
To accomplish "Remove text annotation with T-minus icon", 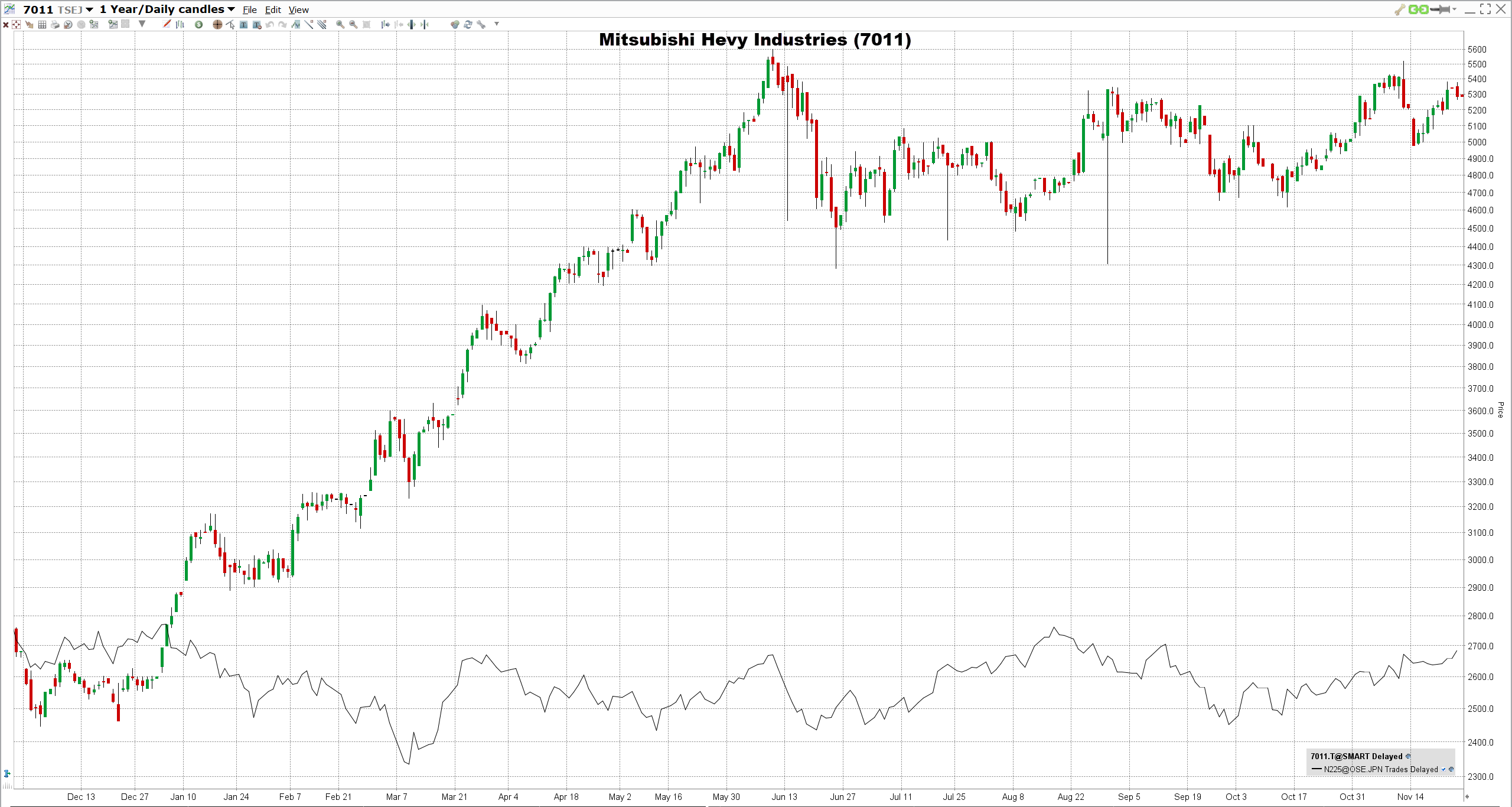I will pos(257,25).
